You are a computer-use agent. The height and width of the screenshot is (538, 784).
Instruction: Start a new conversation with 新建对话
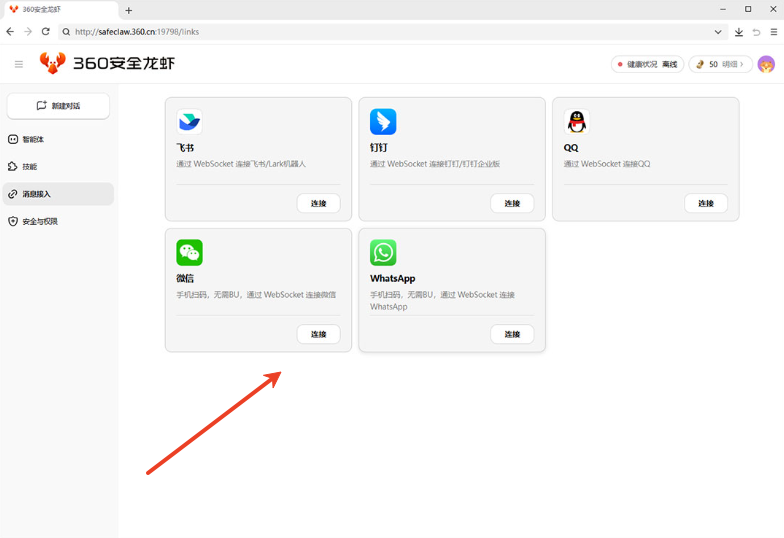pyautogui.click(x=58, y=106)
